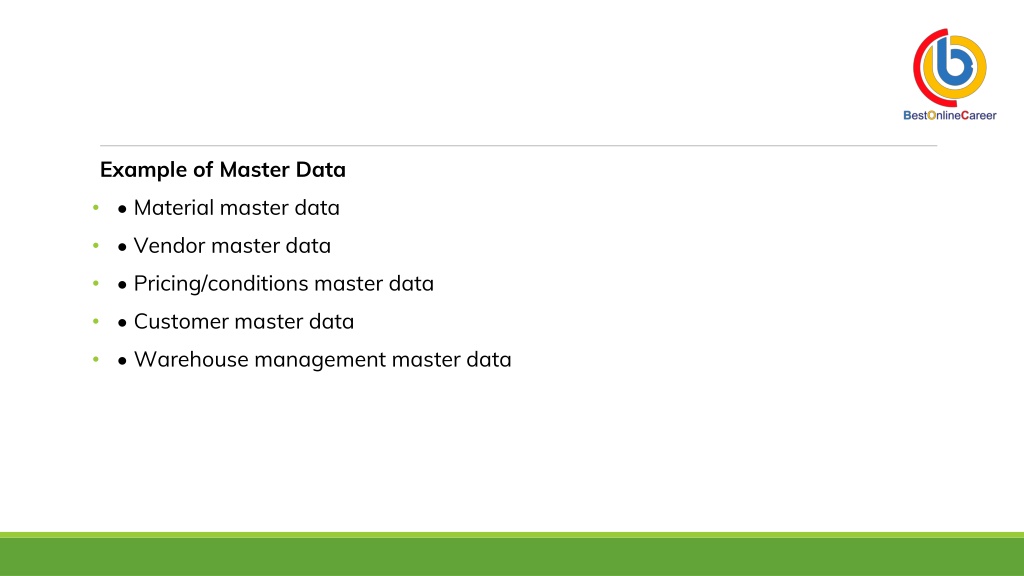Click the BestOnlineCareer circular logo icon
The image size is (1024, 576).
click(x=950, y=67)
